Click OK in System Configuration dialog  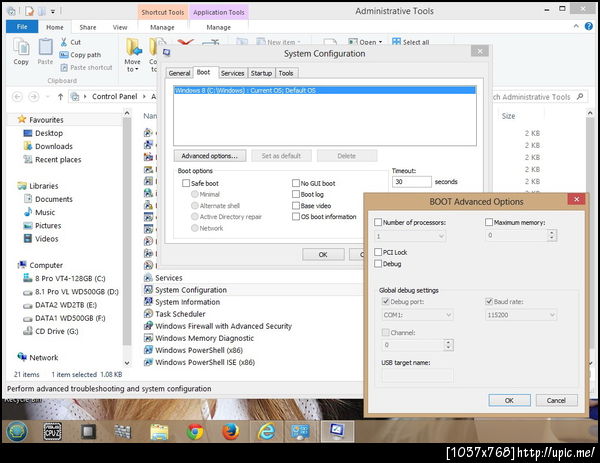click(323, 254)
